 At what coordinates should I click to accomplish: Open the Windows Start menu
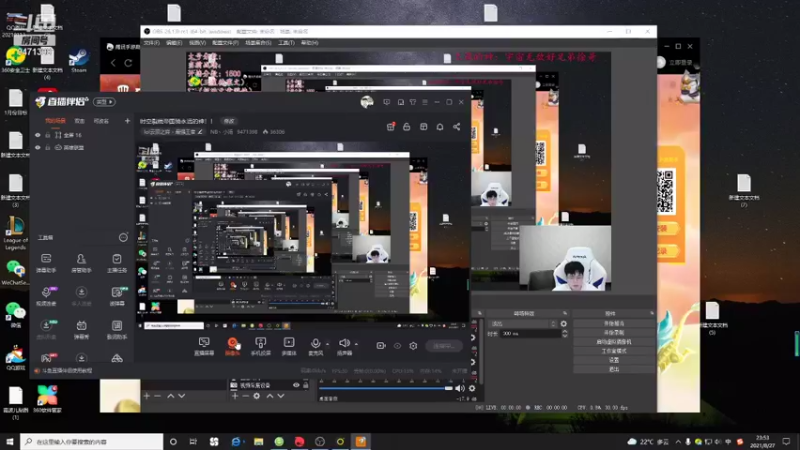10,441
